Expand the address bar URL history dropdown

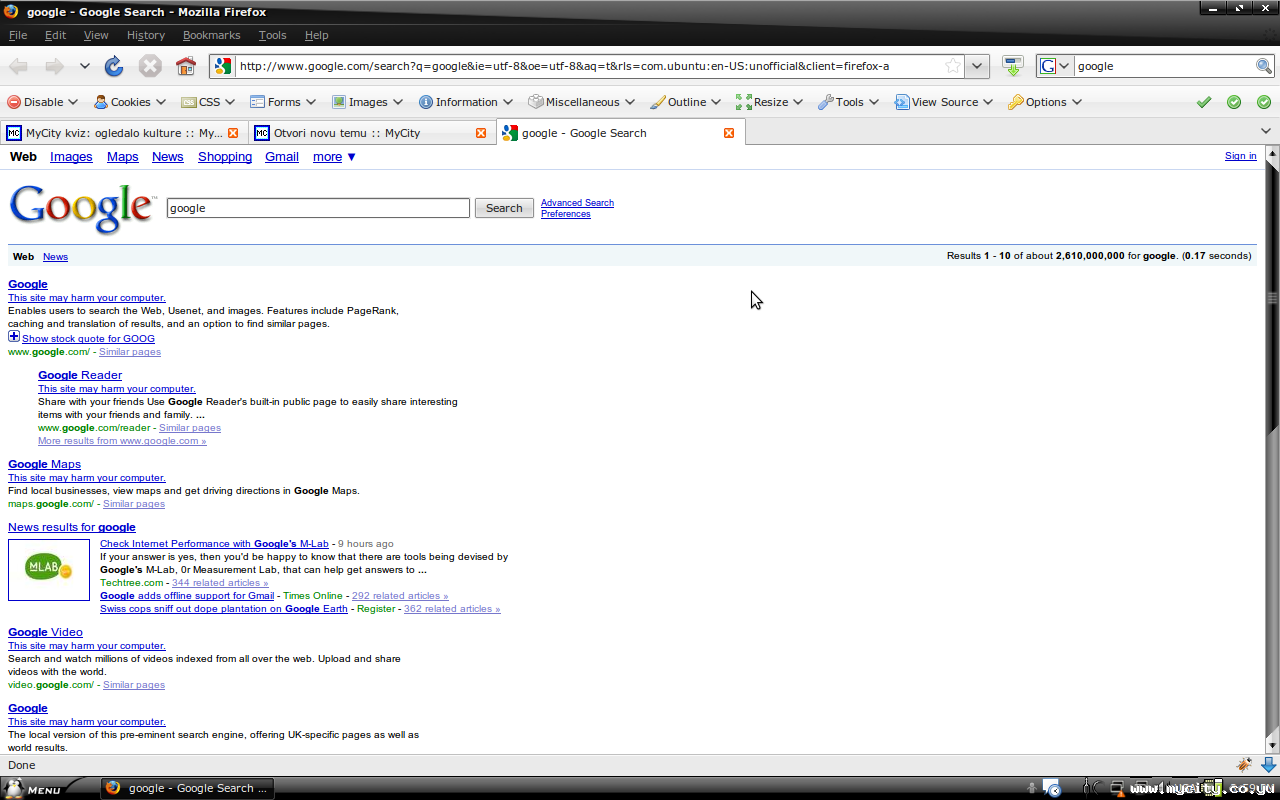(977, 66)
